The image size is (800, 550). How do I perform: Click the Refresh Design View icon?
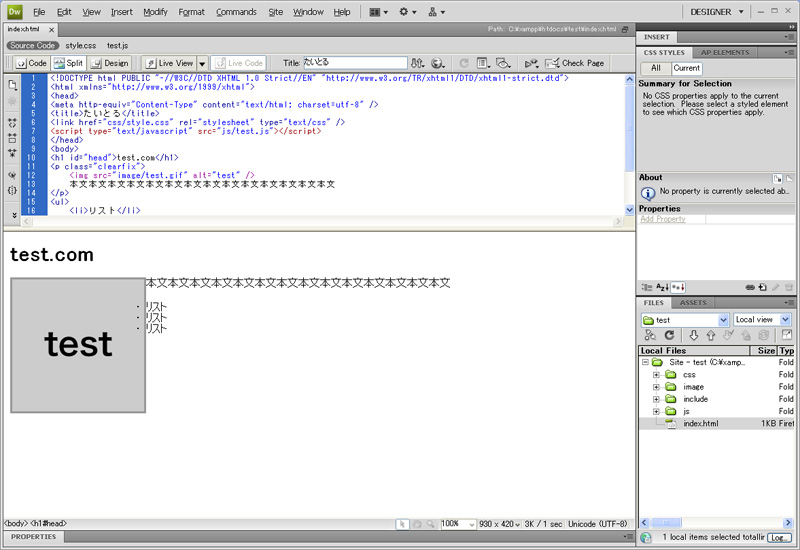click(464, 63)
